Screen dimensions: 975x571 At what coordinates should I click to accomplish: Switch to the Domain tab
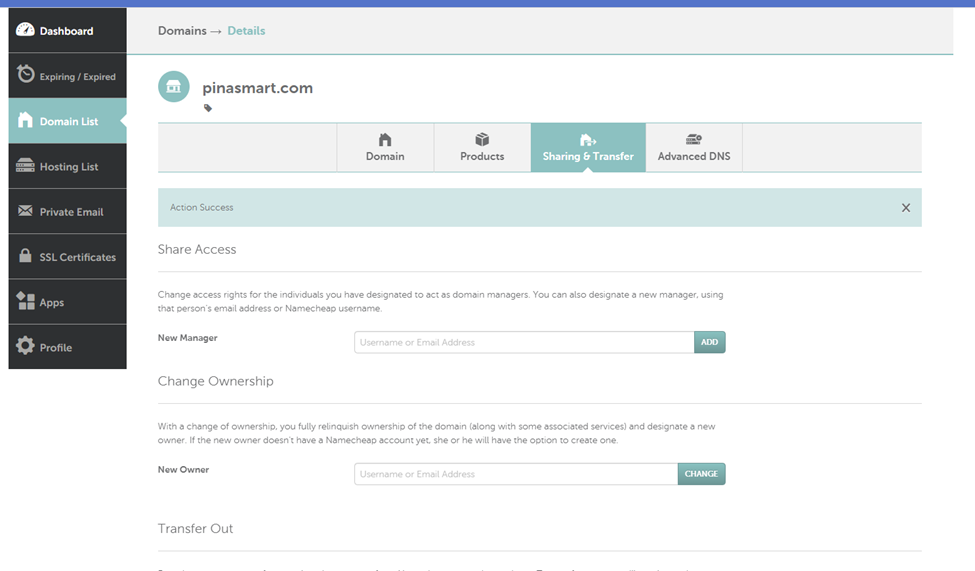pyautogui.click(x=385, y=147)
